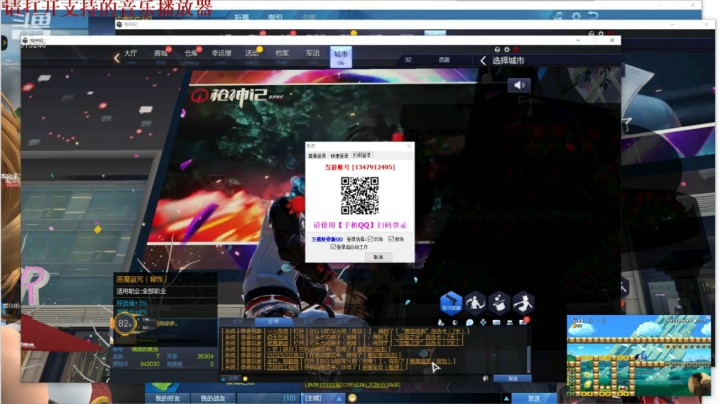Open the 仓库 Inventory tab
720x404 pixels.
coord(191,56)
